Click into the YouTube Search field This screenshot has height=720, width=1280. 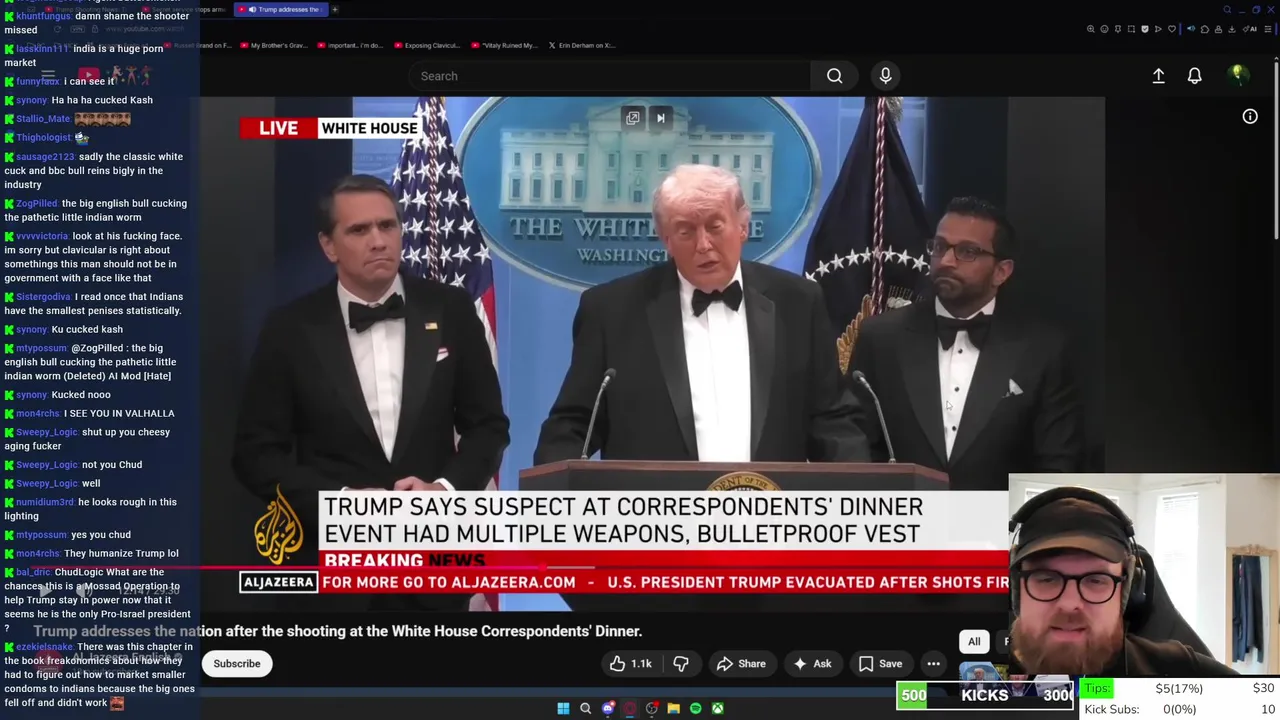tap(610, 76)
